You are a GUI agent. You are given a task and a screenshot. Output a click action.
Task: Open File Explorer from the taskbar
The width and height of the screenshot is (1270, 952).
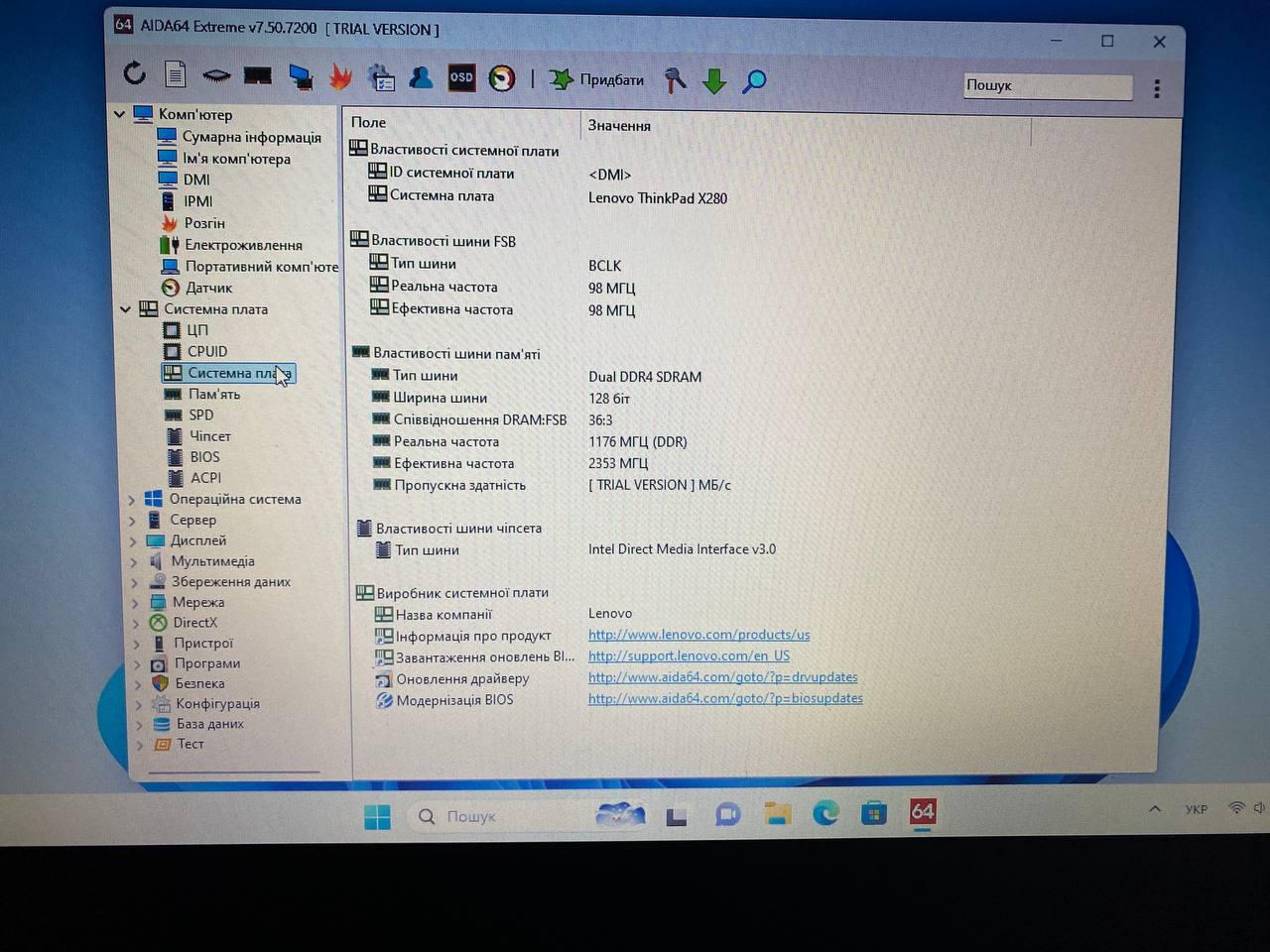tap(778, 814)
